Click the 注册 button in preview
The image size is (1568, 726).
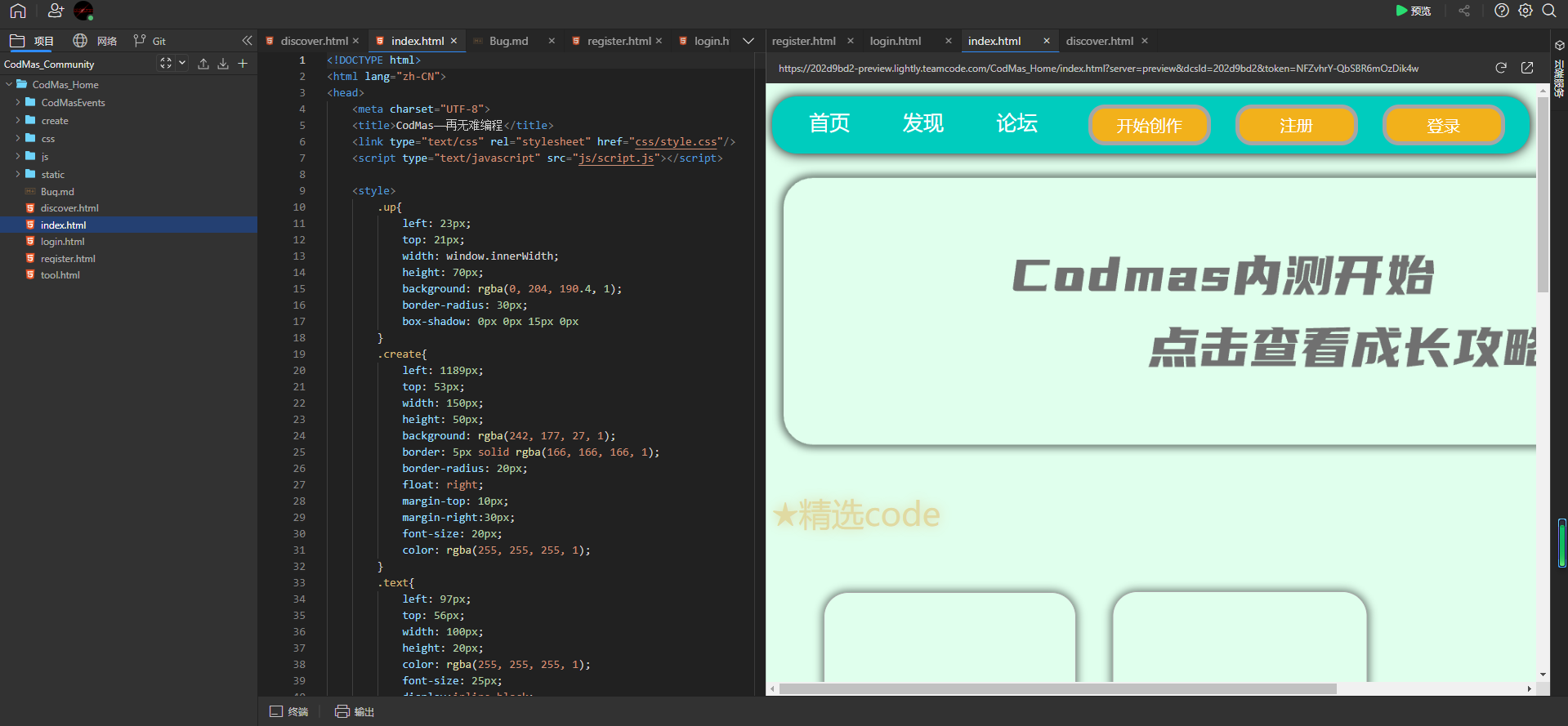1297,126
